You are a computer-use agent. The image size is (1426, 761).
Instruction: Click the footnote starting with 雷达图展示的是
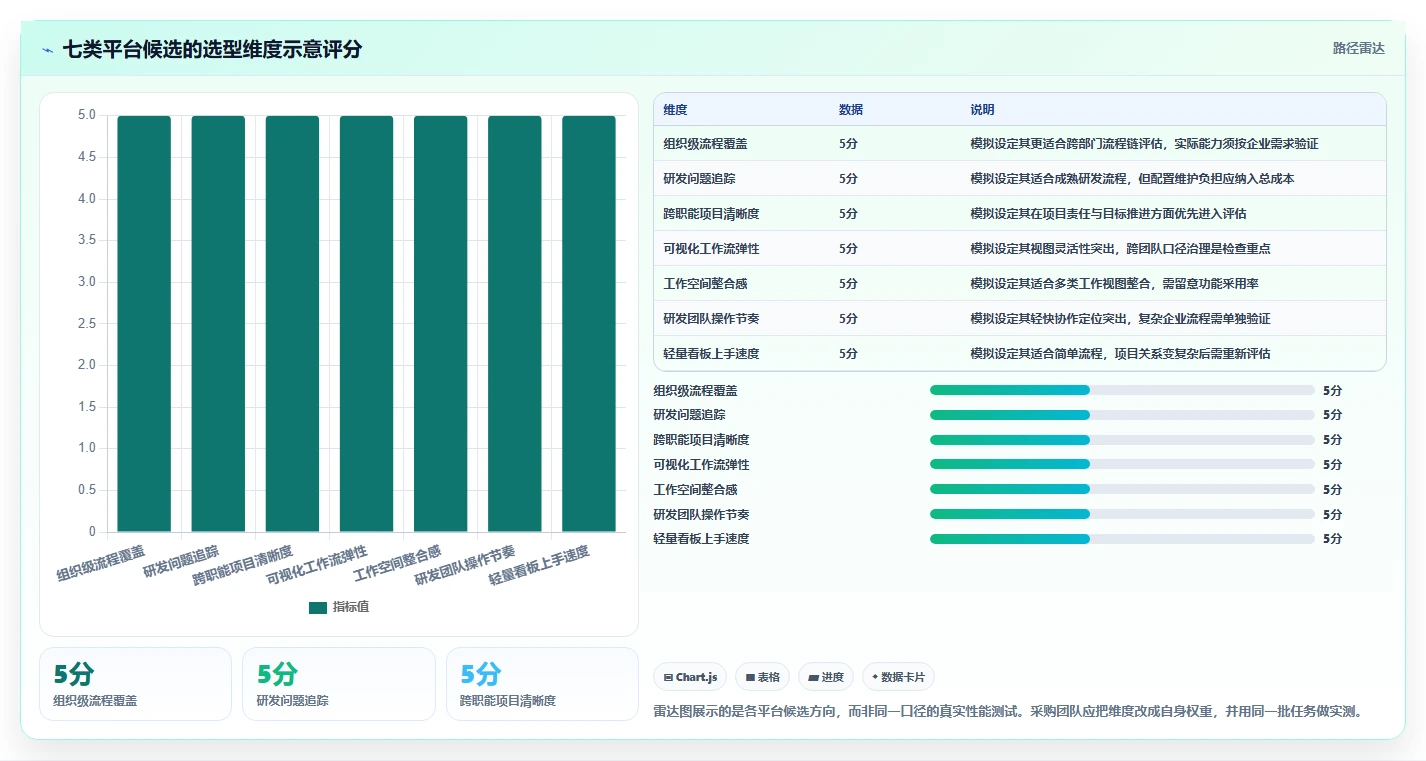(1008, 712)
